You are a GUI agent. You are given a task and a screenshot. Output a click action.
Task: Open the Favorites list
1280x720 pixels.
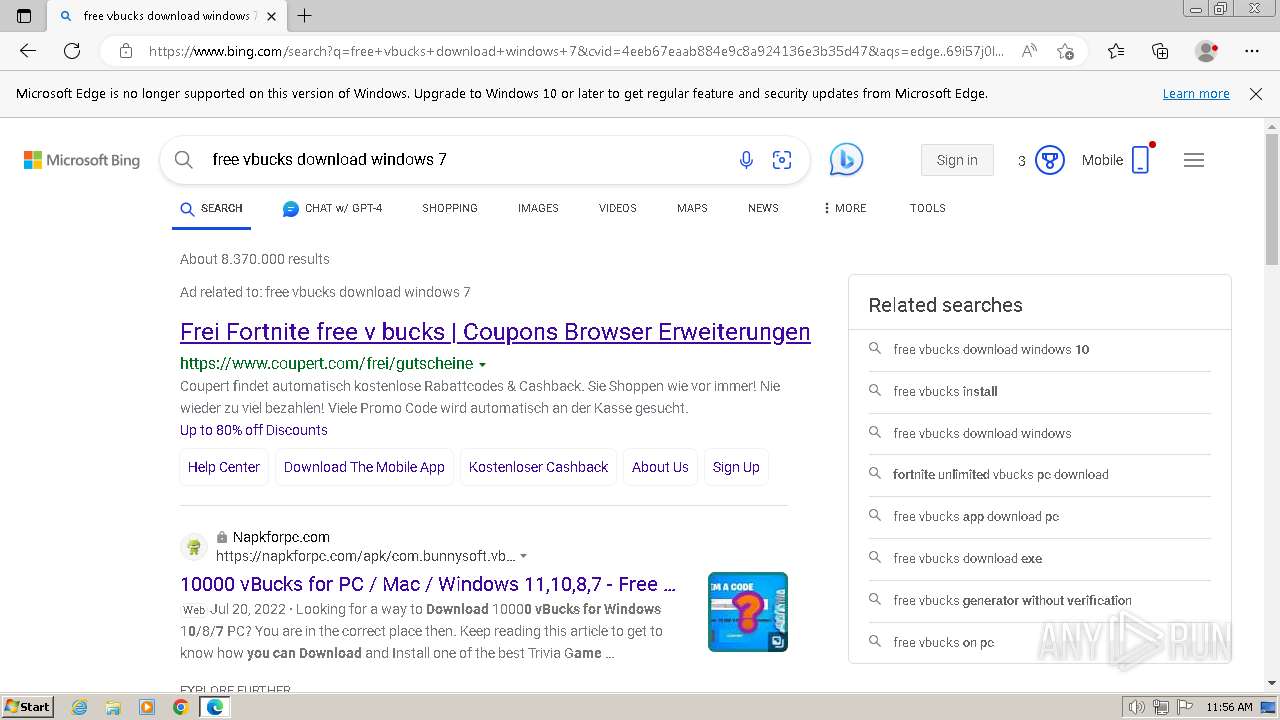(x=1116, y=51)
